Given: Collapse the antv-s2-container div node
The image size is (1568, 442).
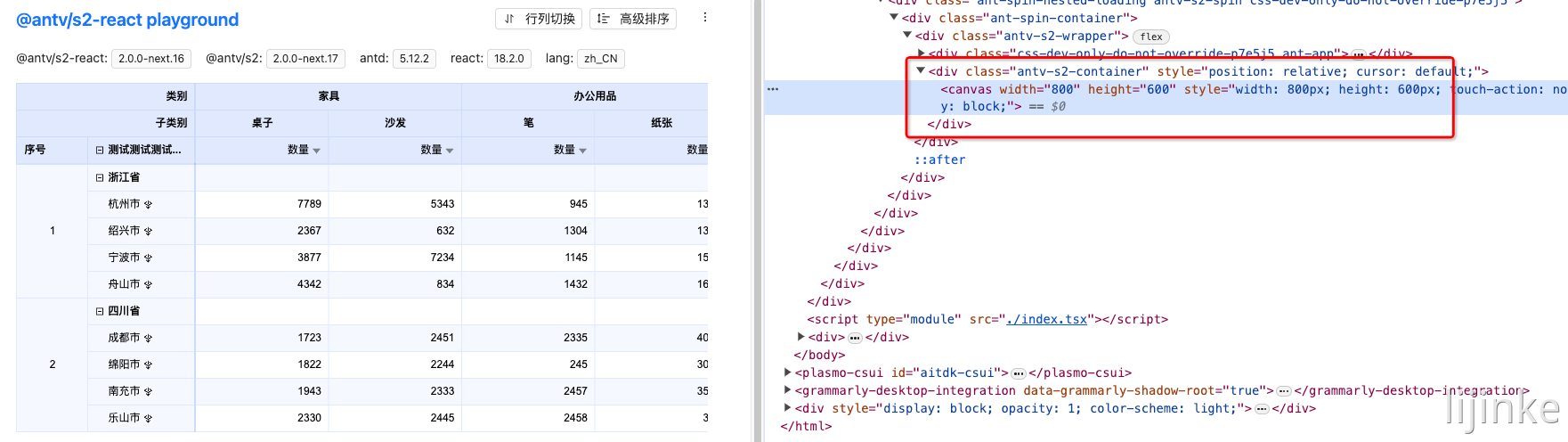Looking at the screenshot, I should [x=921, y=70].
